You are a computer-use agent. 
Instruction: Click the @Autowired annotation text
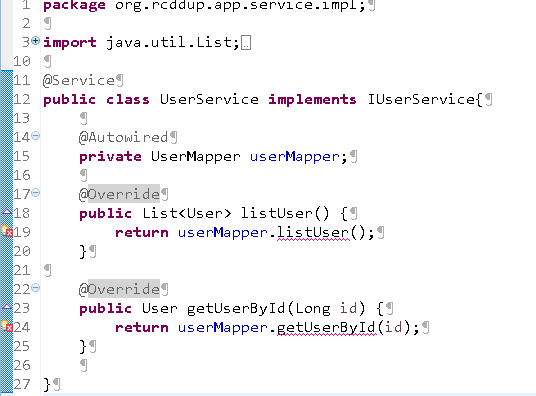(123, 137)
